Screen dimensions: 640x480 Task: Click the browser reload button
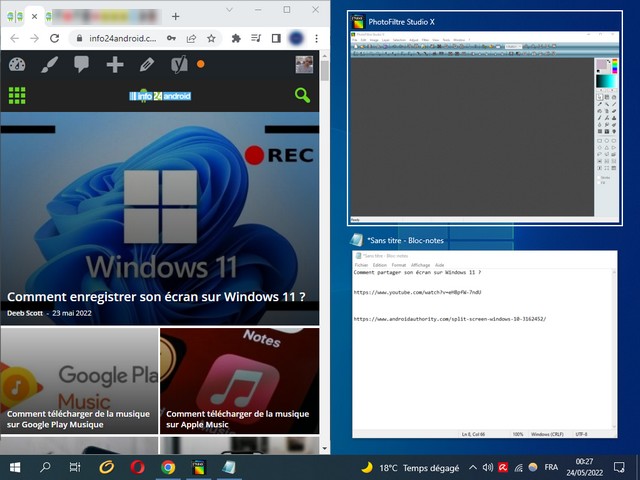tap(56, 38)
